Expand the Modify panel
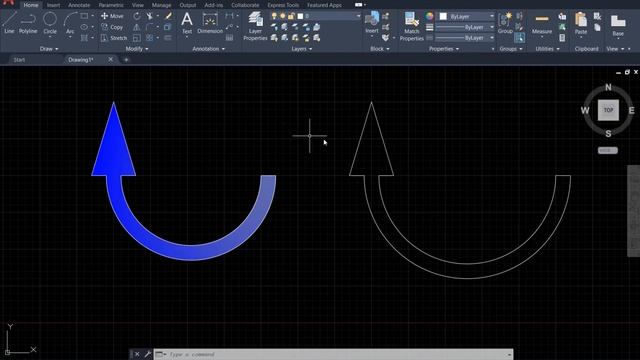Viewport: 640px width, 360px height. pos(137,49)
